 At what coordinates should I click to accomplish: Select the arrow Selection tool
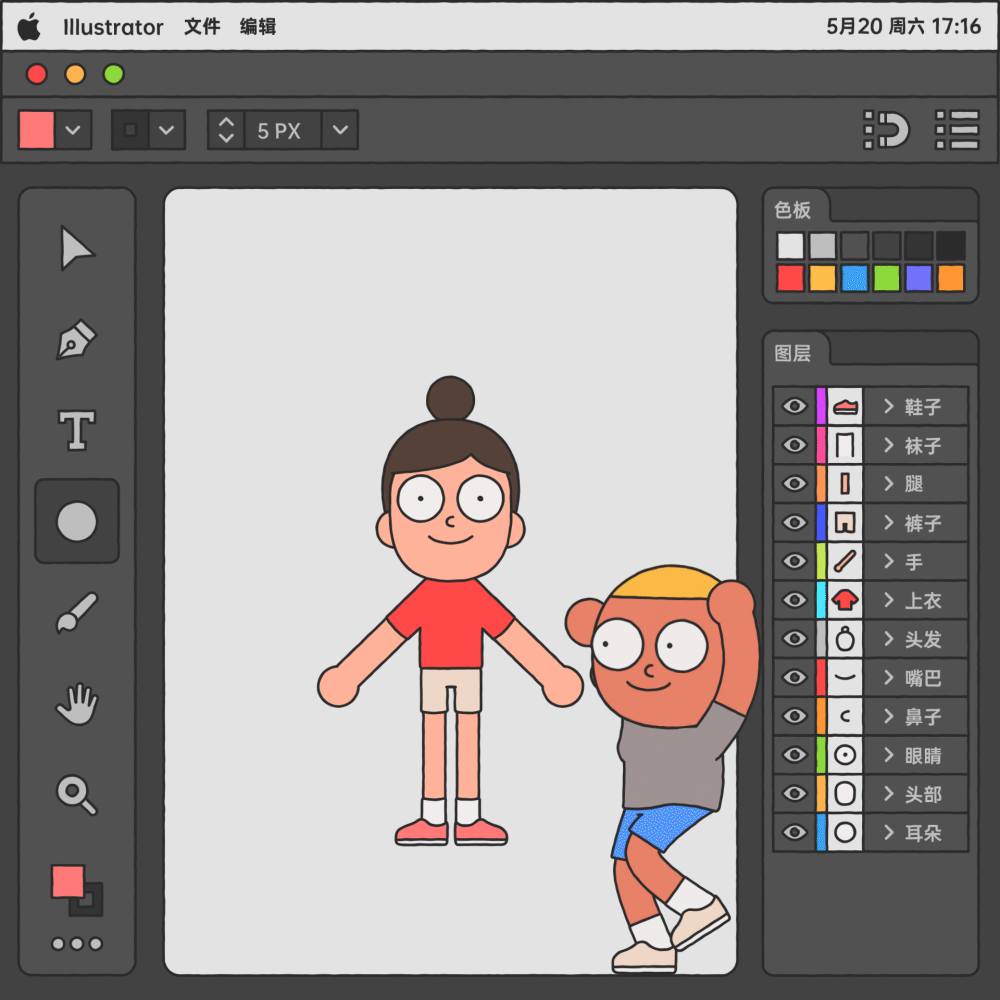77,248
